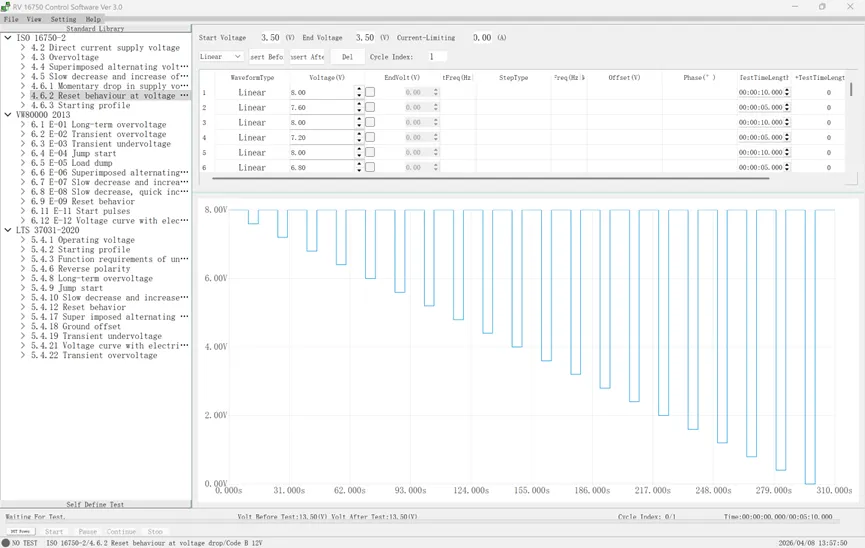
Task: Click the Del button
Action: coord(347,57)
